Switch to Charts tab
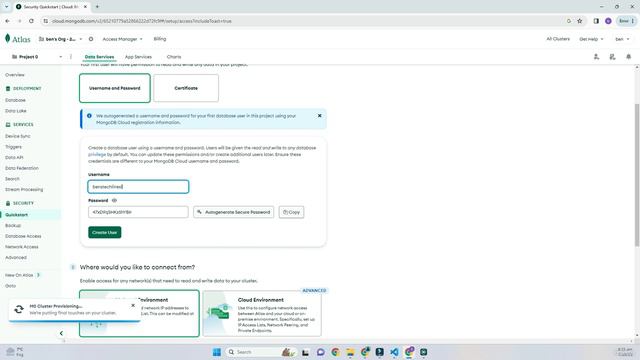Screen dimensions: 640x360 174,57
